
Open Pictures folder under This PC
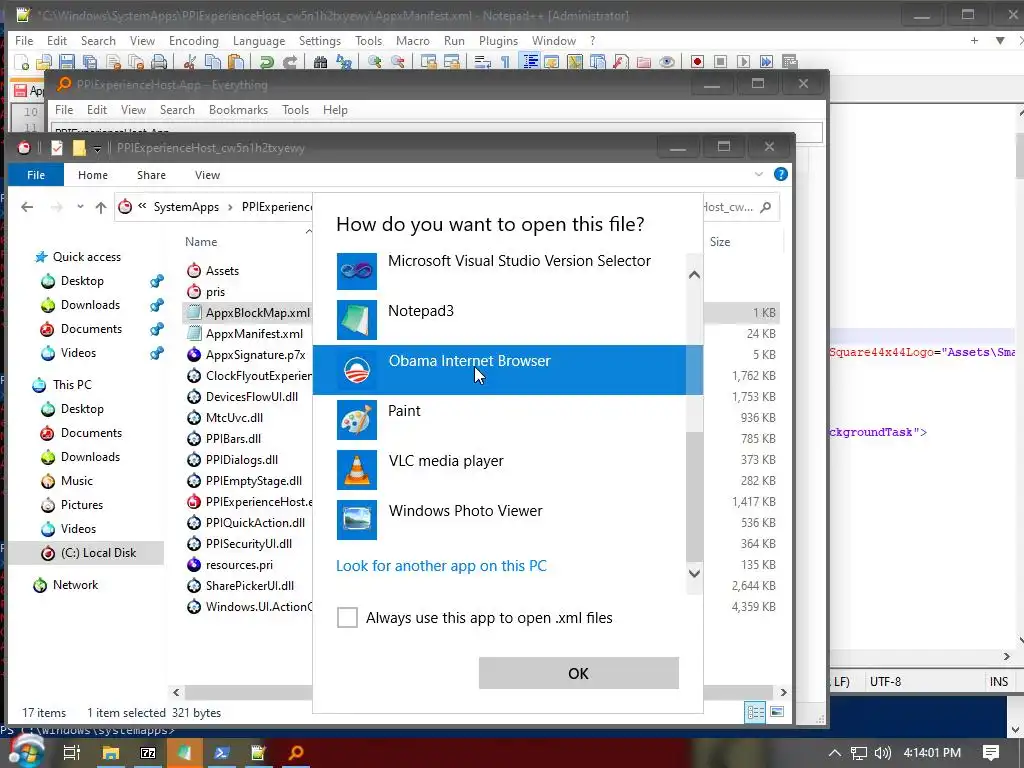82,505
